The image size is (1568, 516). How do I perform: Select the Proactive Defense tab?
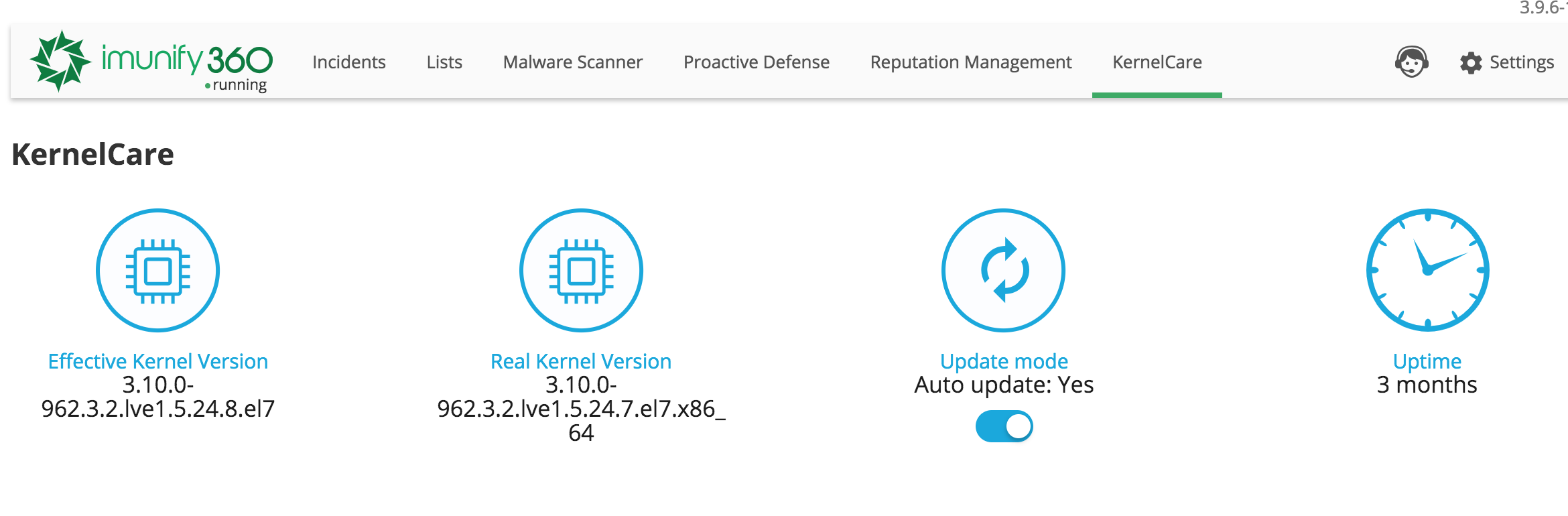pyautogui.click(x=756, y=62)
